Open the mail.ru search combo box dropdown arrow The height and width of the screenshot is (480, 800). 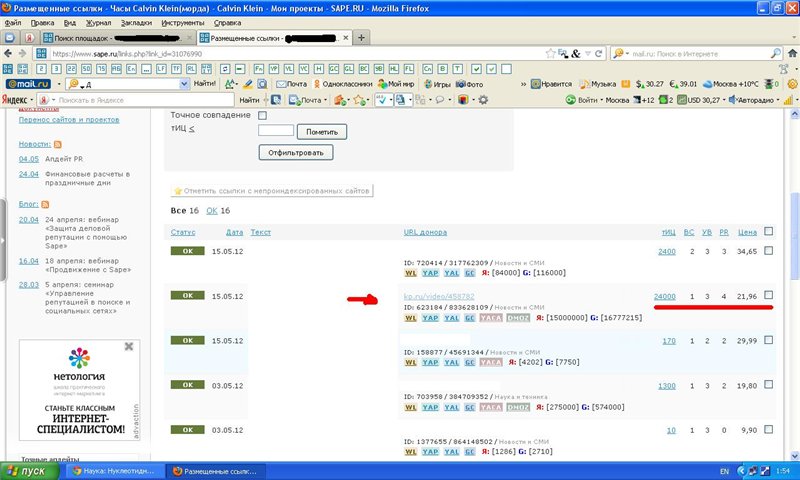pos(184,84)
